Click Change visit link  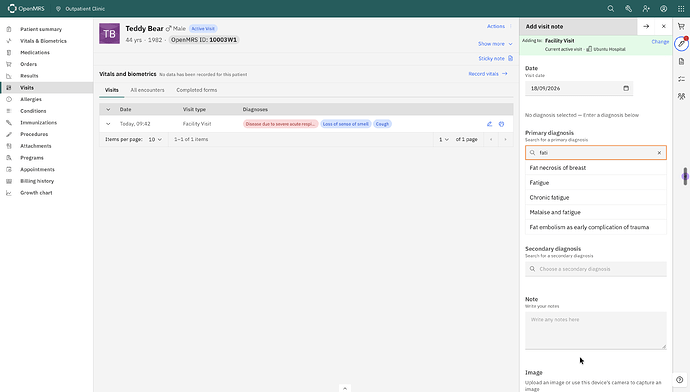point(660,41)
